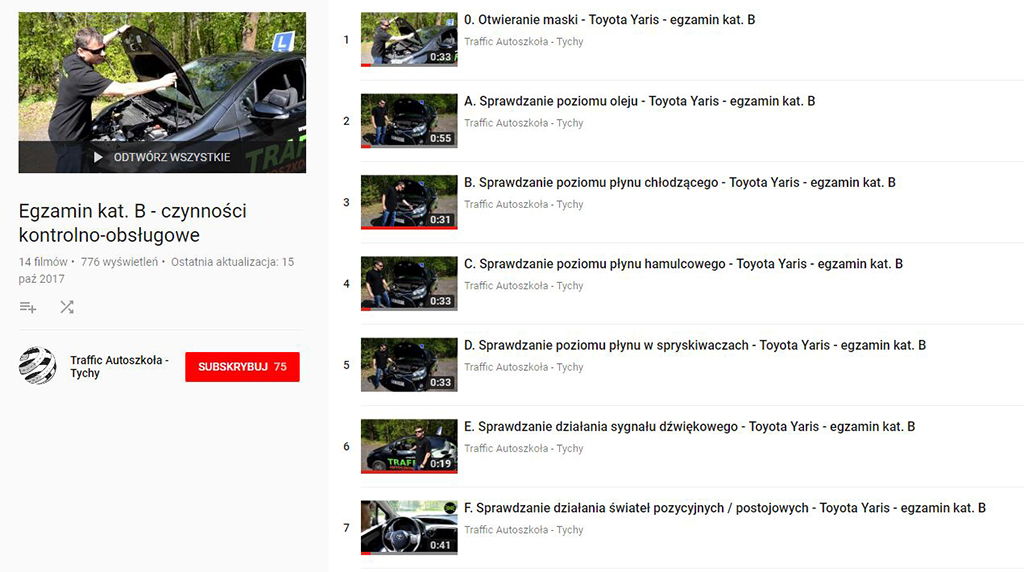Open thumbnail of Otwieranie maski video
The image size is (1024, 572).
point(408,40)
